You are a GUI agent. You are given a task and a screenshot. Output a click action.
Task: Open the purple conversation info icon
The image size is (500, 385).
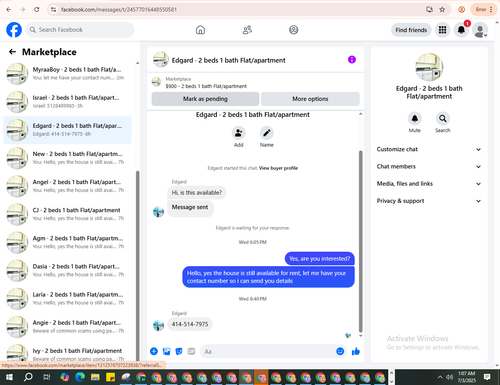[352, 60]
